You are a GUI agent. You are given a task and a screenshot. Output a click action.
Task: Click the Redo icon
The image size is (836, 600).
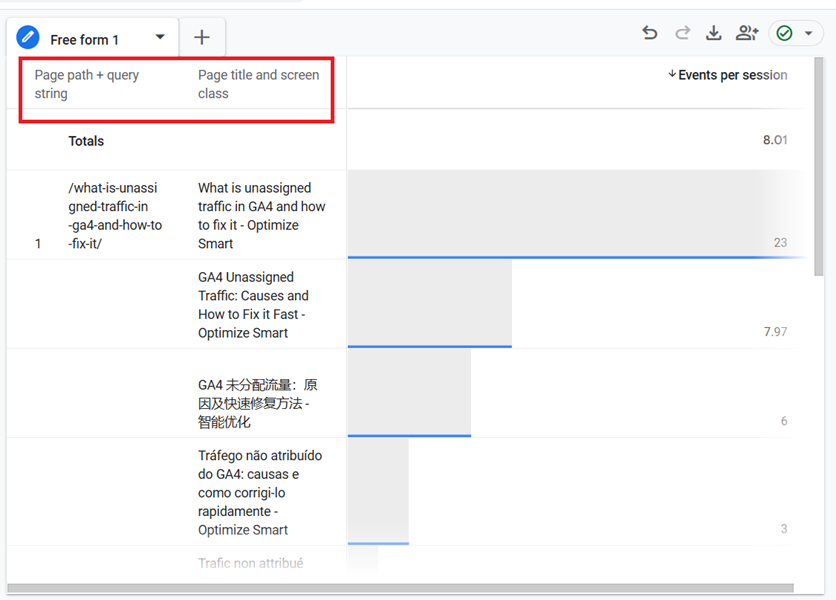pos(682,33)
